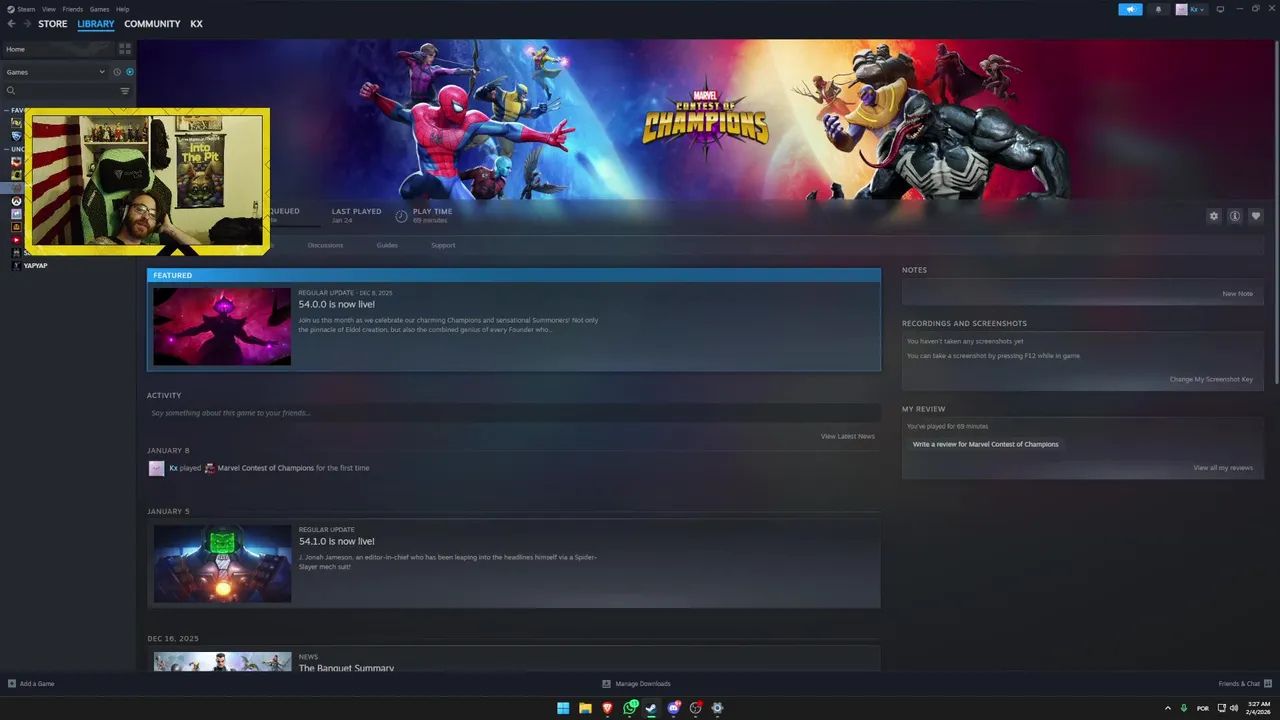Click New Note button
Viewport: 1280px width, 720px height.
click(x=1237, y=294)
